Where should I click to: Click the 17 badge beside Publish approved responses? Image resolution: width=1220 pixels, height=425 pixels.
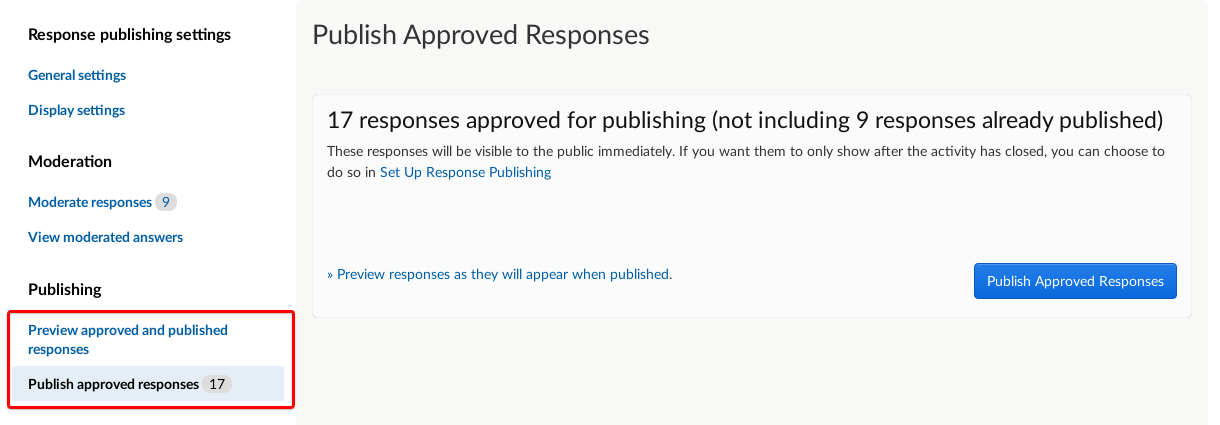[x=217, y=384]
